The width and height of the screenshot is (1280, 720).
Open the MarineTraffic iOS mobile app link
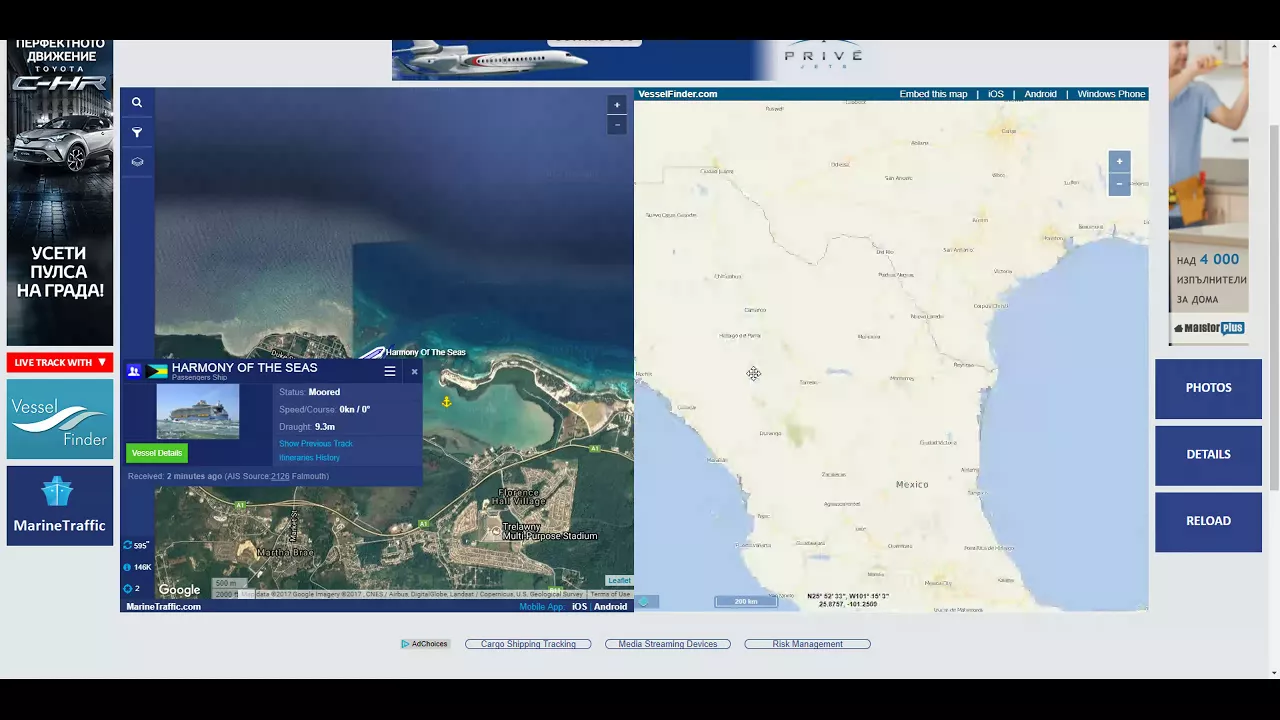pos(579,606)
